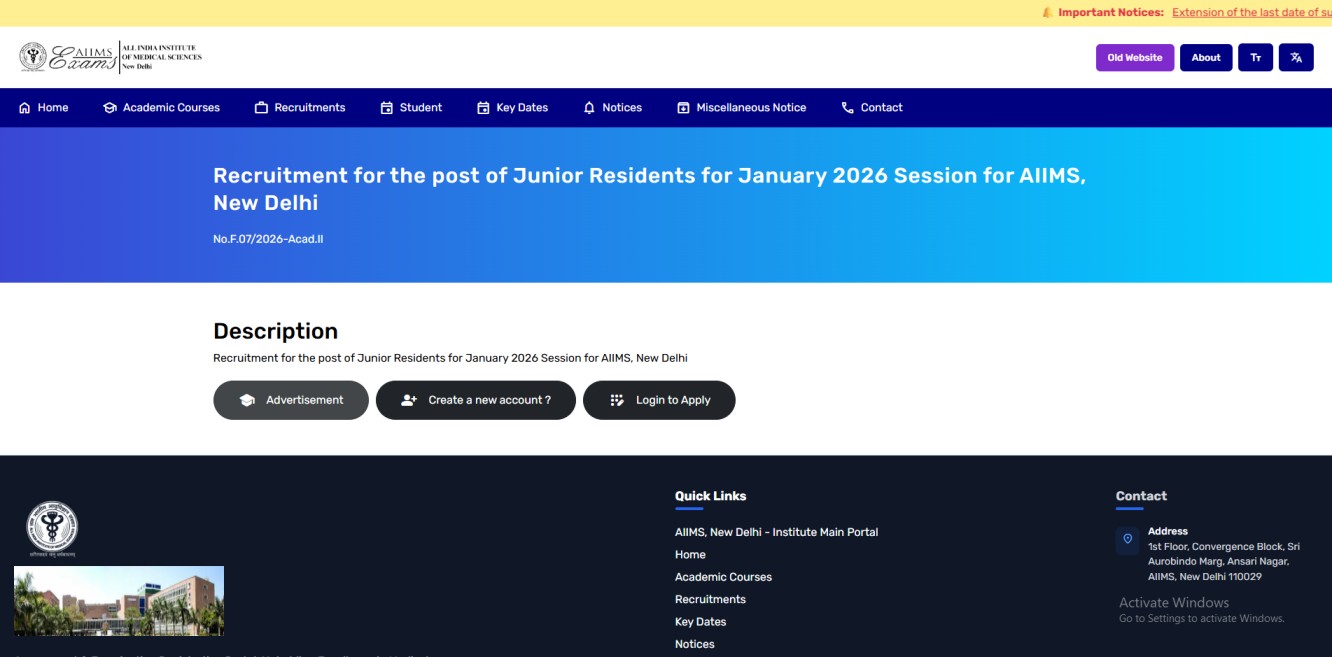Click the phone icon beside Contact

pyautogui.click(x=846, y=107)
